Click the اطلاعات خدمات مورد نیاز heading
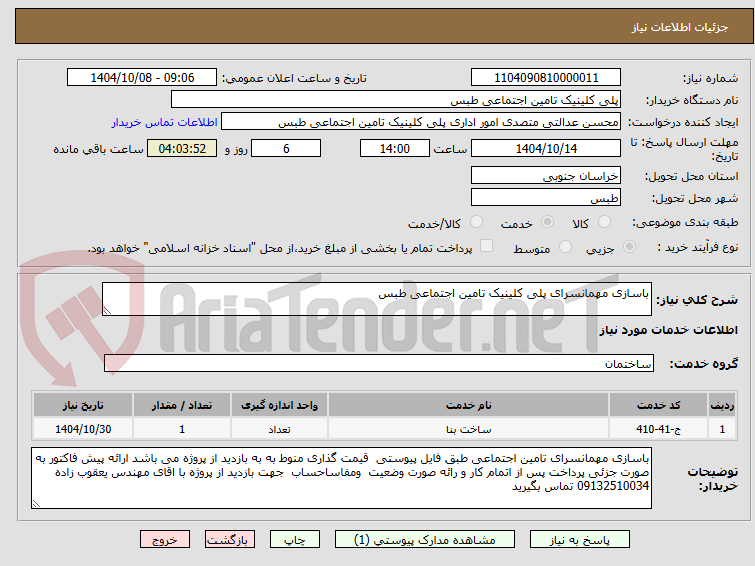 pos(668,330)
